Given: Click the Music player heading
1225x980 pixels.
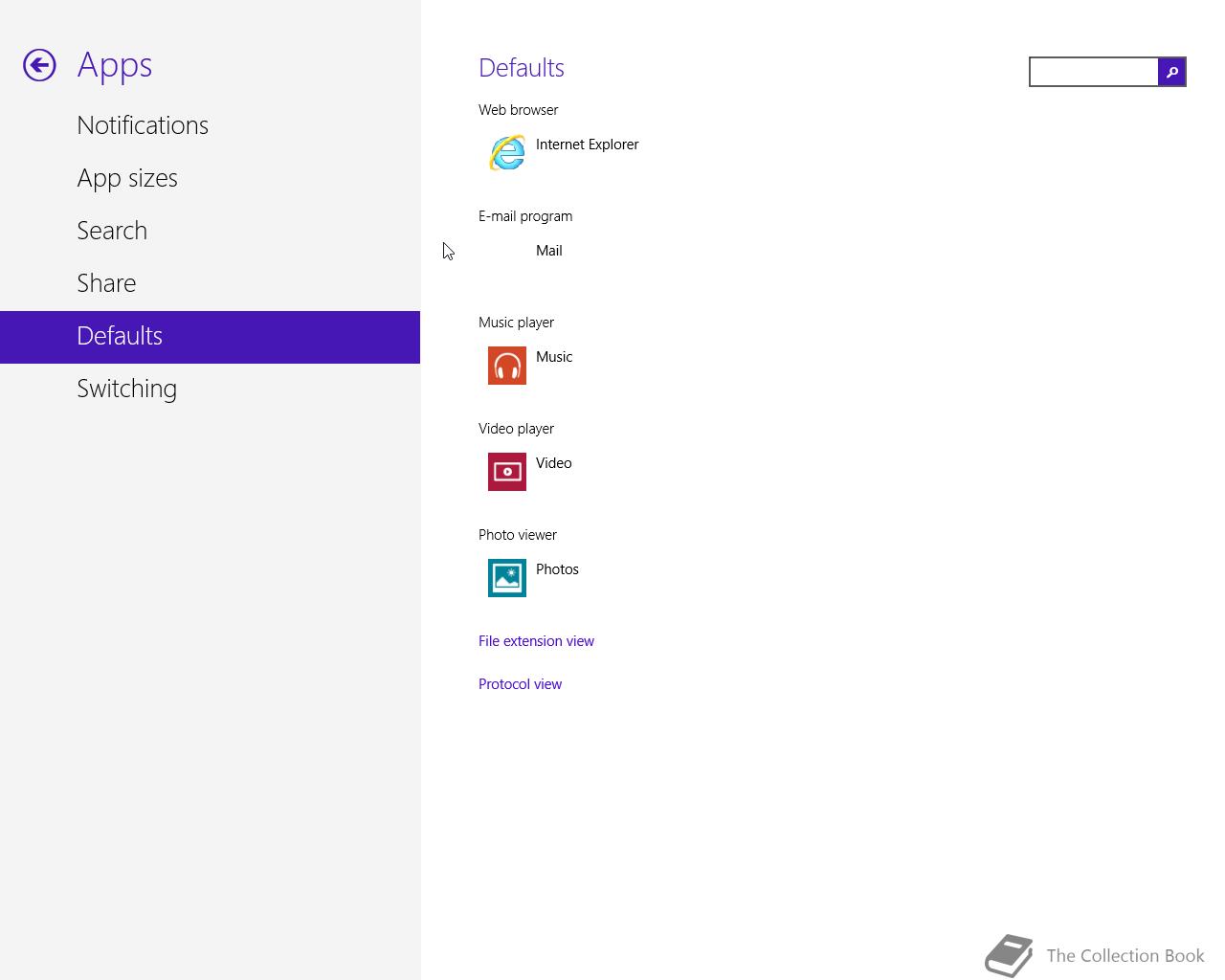Looking at the screenshot, I should coord(516,323).
